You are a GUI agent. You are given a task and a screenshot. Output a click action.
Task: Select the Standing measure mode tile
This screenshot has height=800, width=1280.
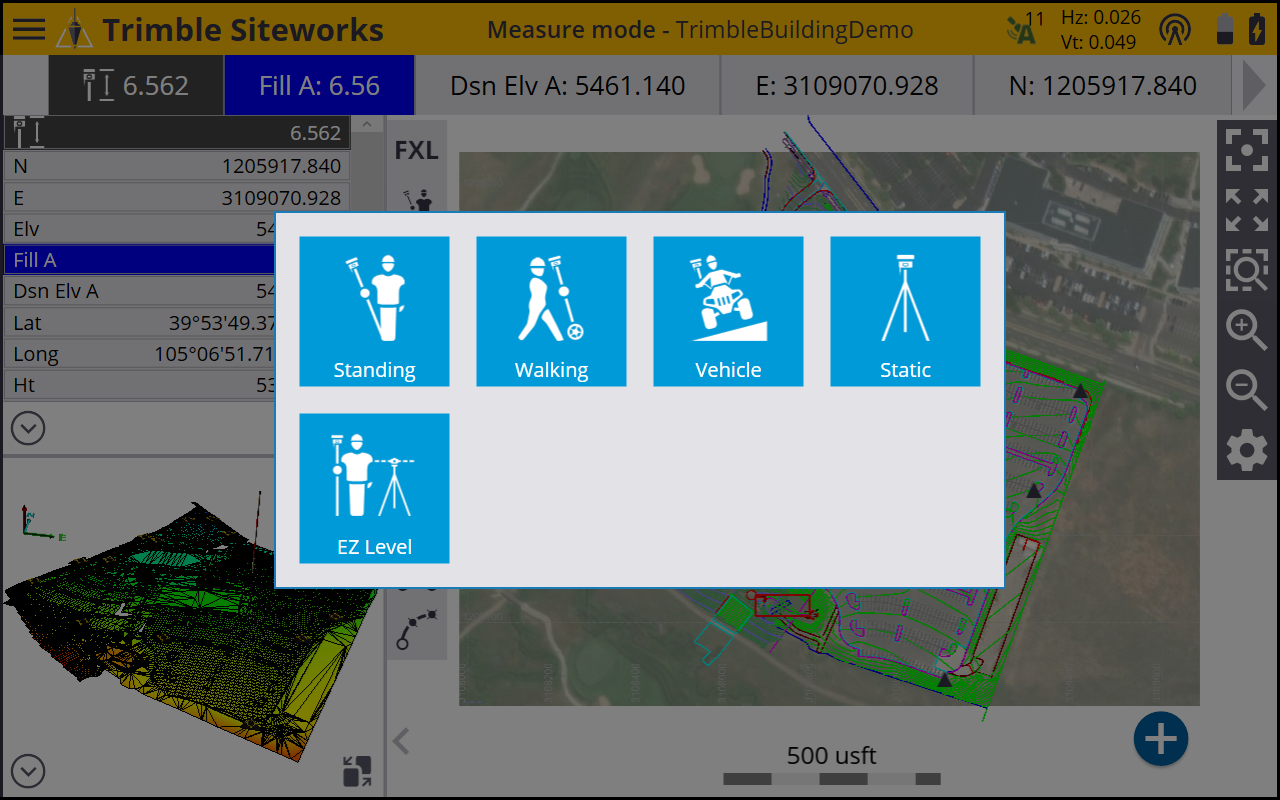tap(374, 311)
